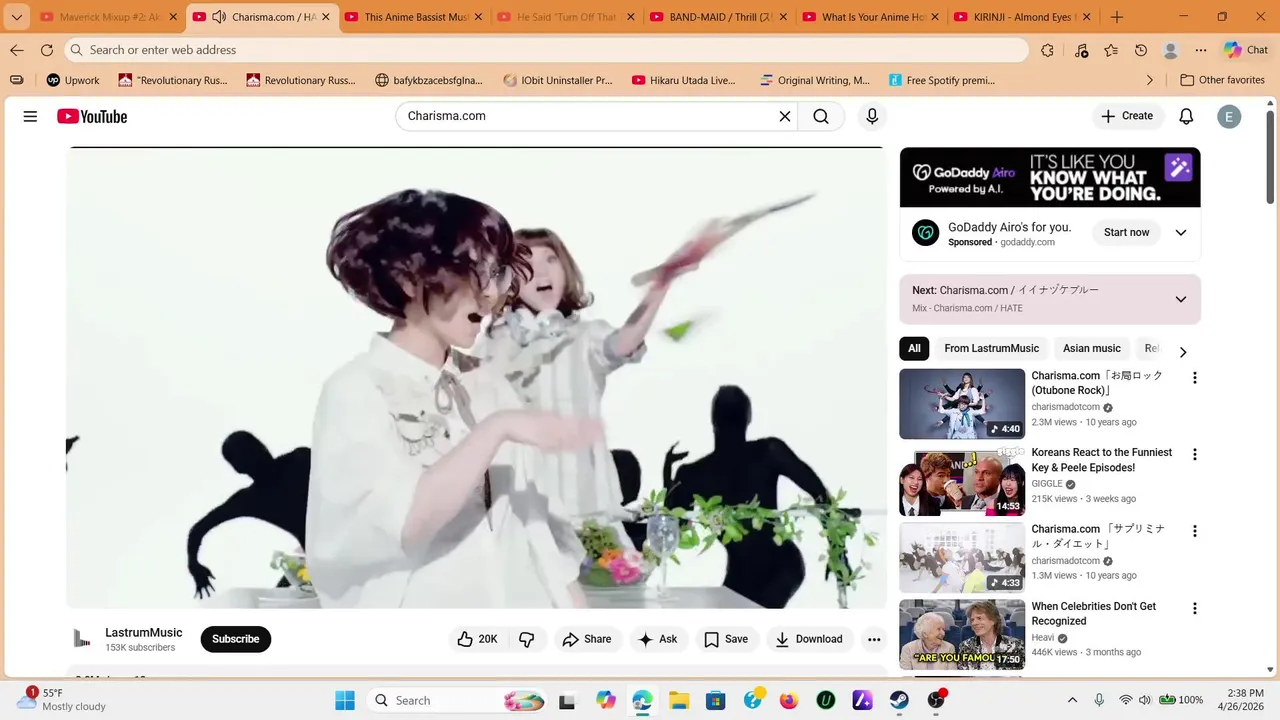
Task: Dislike the video with thumbs-down
Action: tap(527, 639)
